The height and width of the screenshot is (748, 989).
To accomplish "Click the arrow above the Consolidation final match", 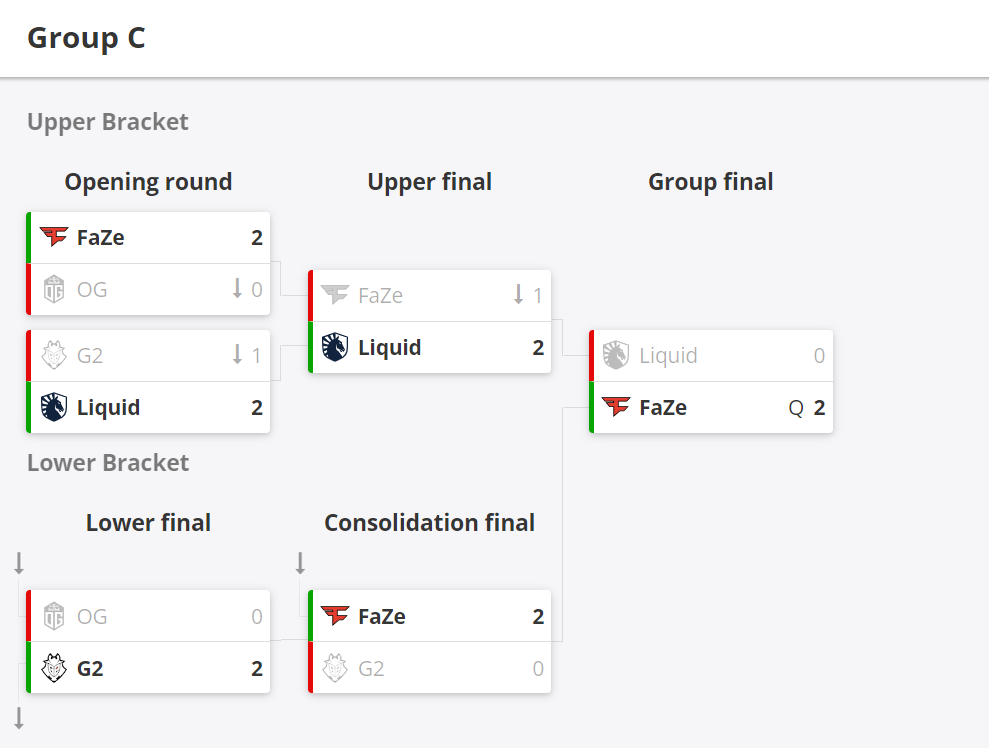I will coord(300,563).
